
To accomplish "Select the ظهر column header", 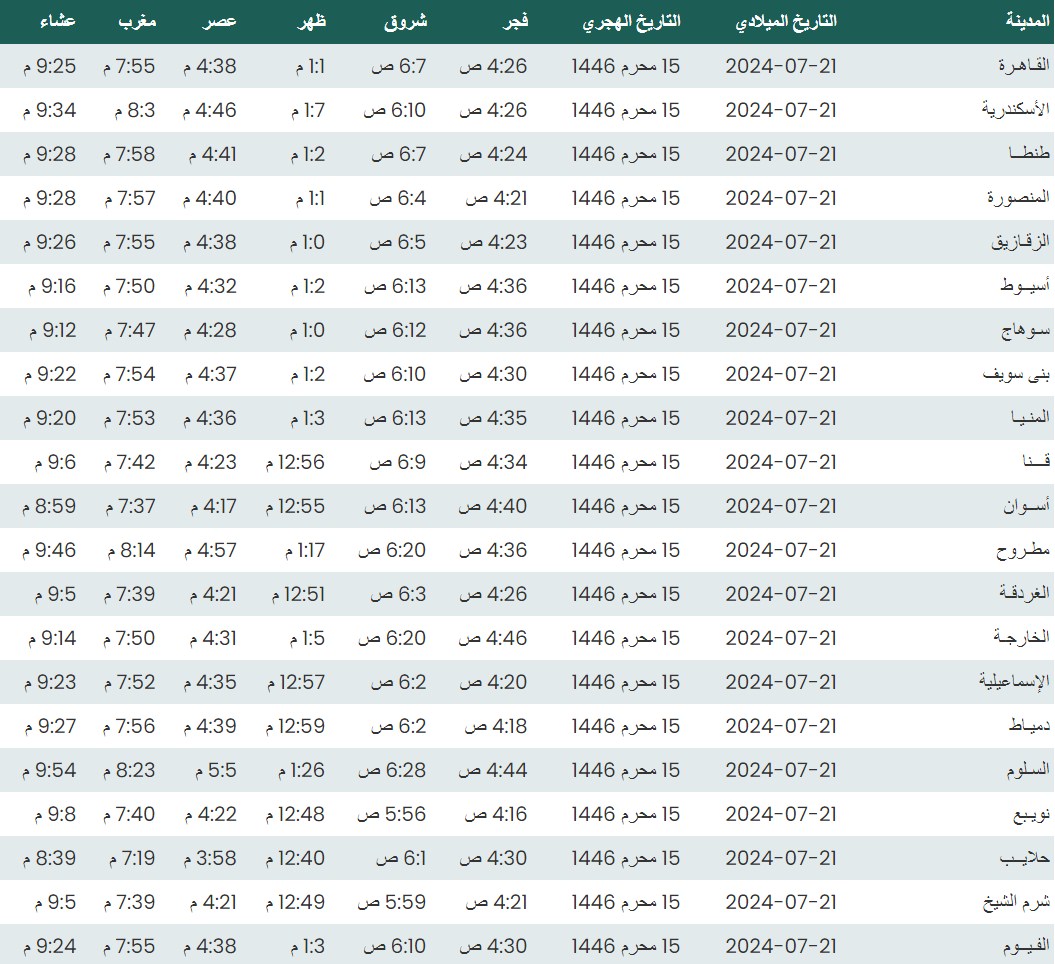I will pos(312,21).
